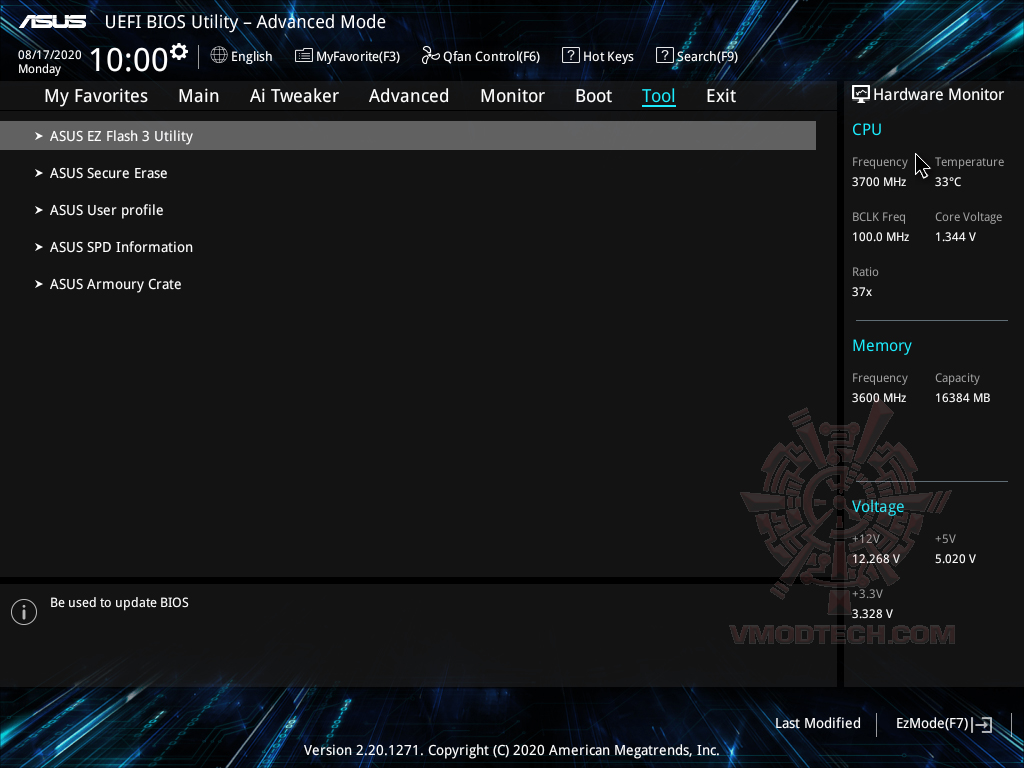Open the Exit menu
1024x768 pixels.
[720, 96]
